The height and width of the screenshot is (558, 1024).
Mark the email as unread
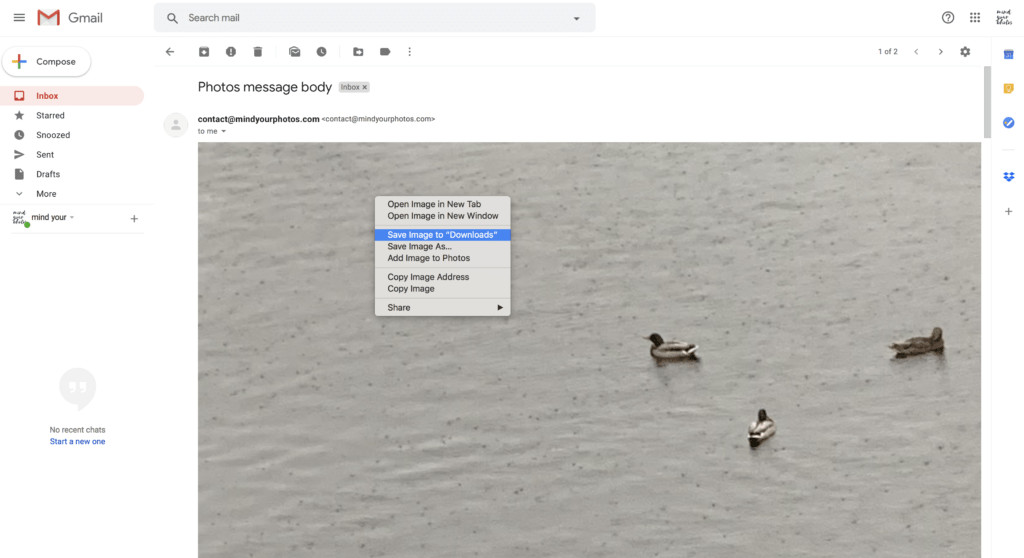click(x=295, y=52)
